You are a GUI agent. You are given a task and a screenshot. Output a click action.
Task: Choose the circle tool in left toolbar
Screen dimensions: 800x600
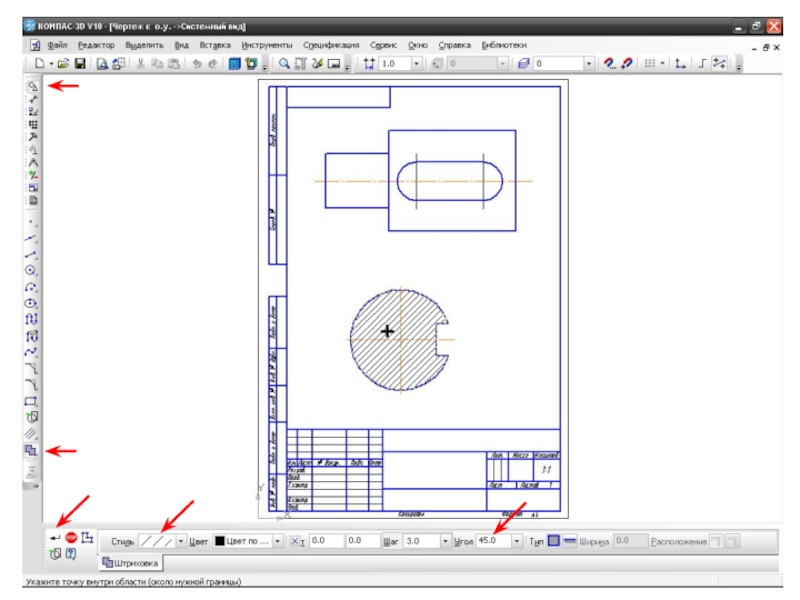[32, 270]
